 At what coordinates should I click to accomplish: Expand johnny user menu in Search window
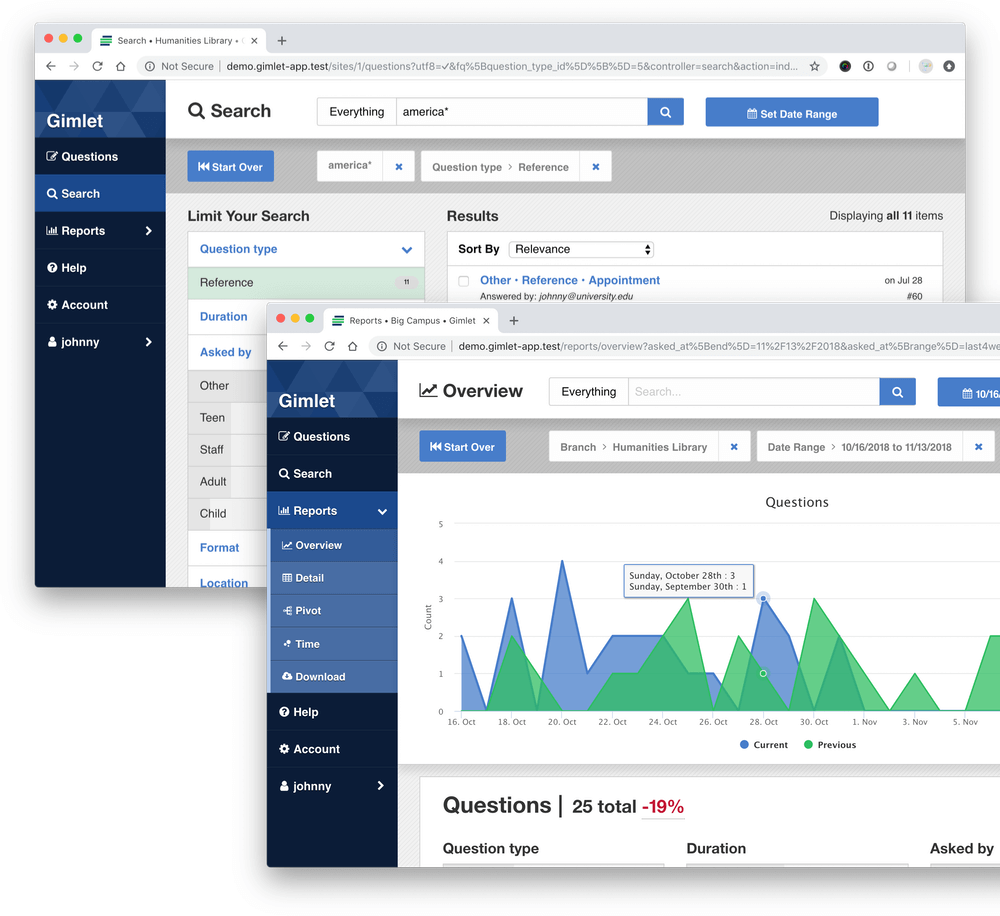(100, 342)
